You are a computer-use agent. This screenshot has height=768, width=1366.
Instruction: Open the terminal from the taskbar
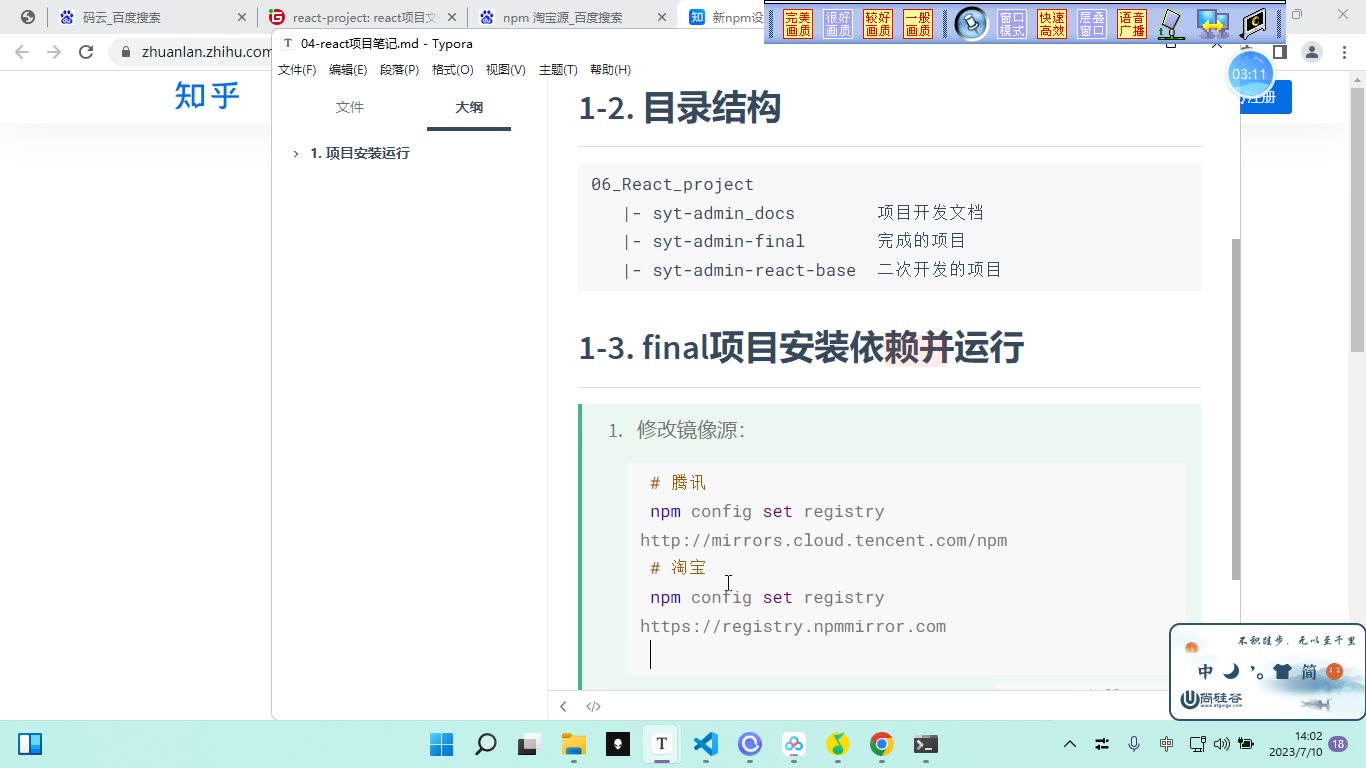click(x=925, y=744)
